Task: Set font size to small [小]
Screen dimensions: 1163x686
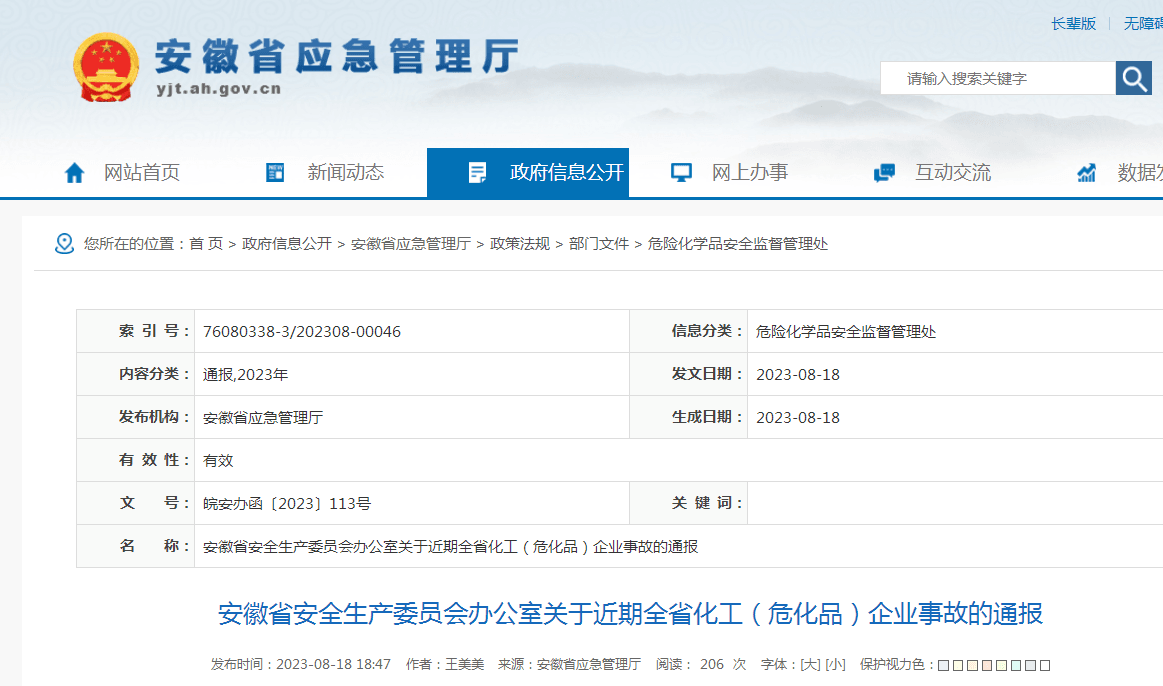Action: [834, 664]
